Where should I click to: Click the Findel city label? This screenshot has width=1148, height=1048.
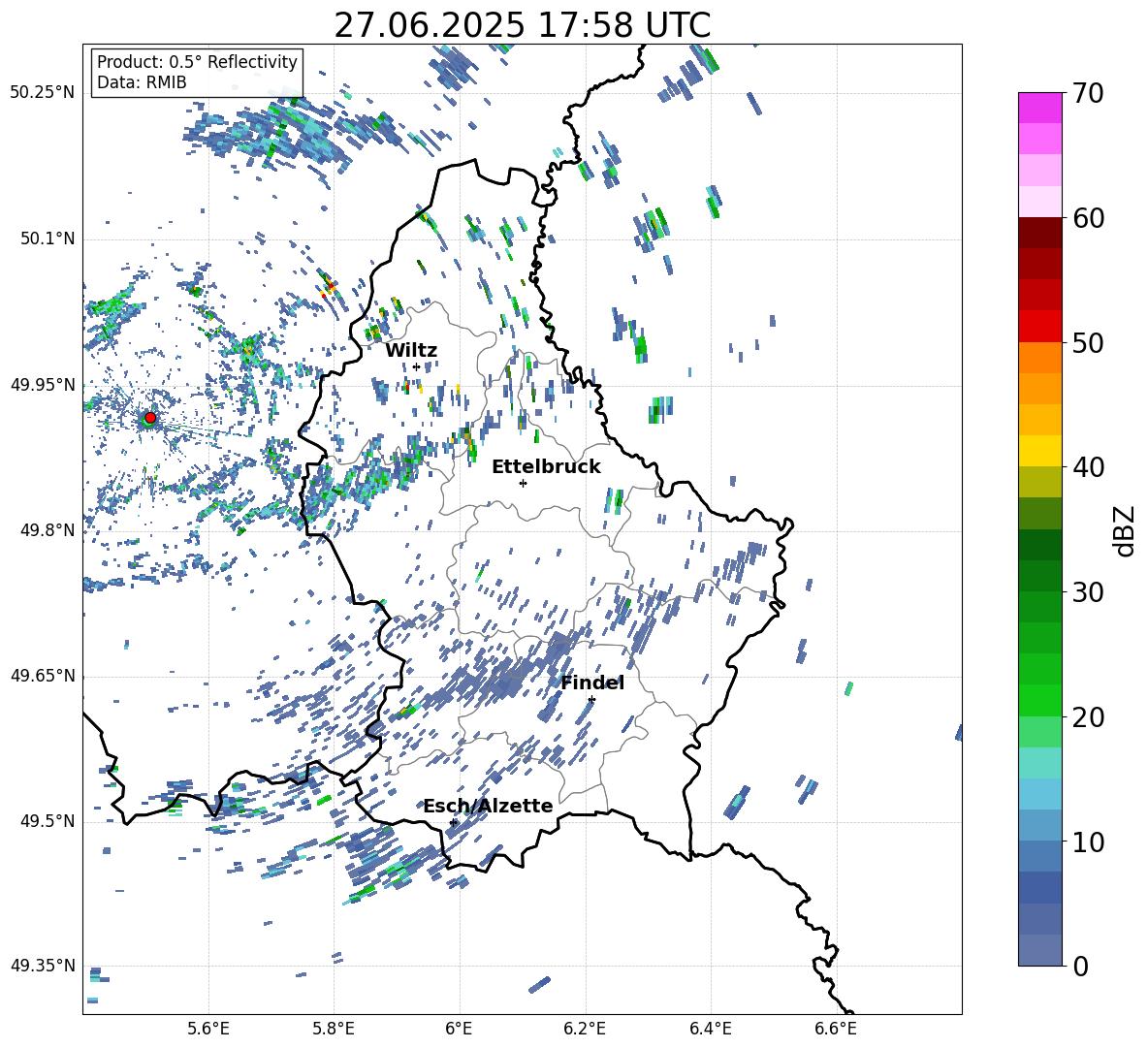coord(592,683)
